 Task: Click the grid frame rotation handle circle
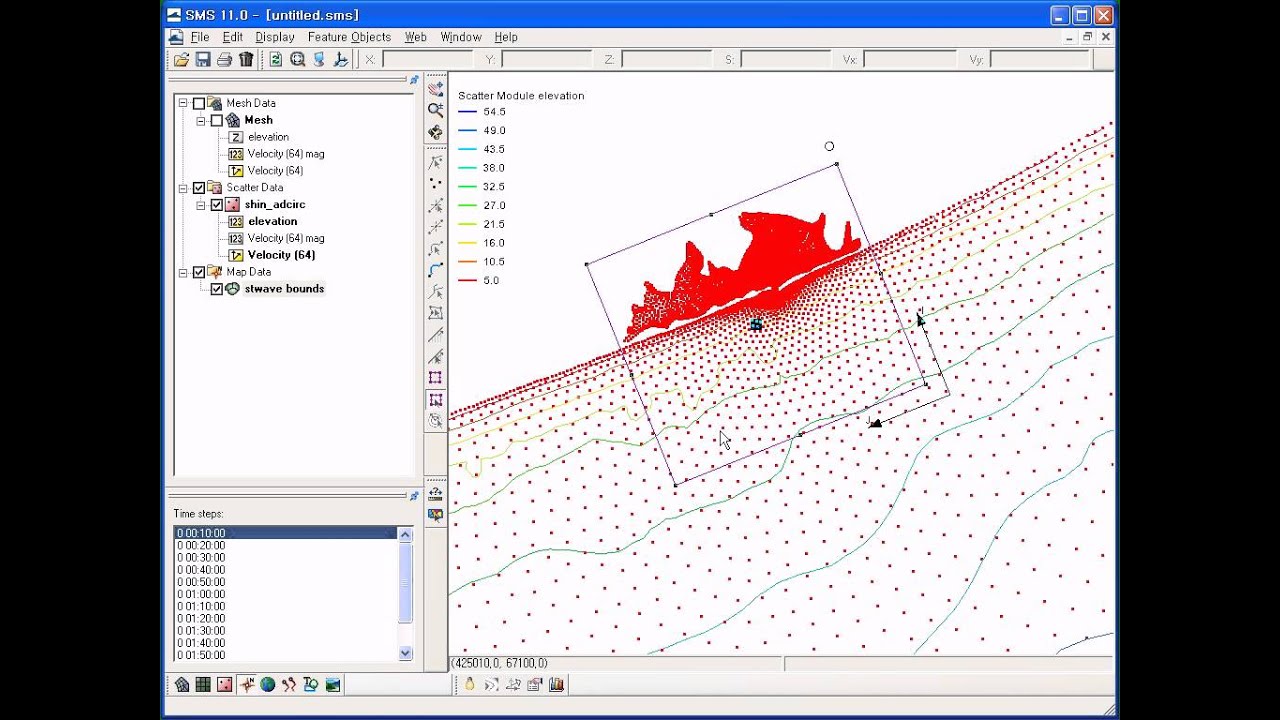[x=829, y=147]
